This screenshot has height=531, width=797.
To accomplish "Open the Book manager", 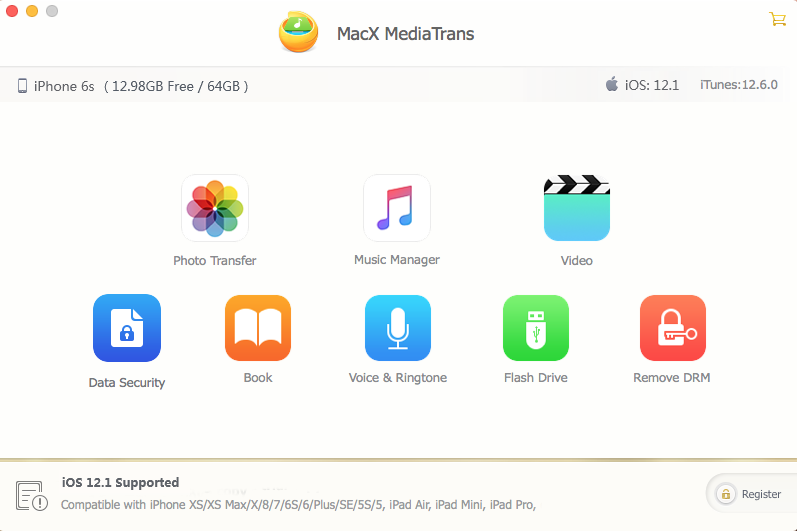I will (258, 327).
